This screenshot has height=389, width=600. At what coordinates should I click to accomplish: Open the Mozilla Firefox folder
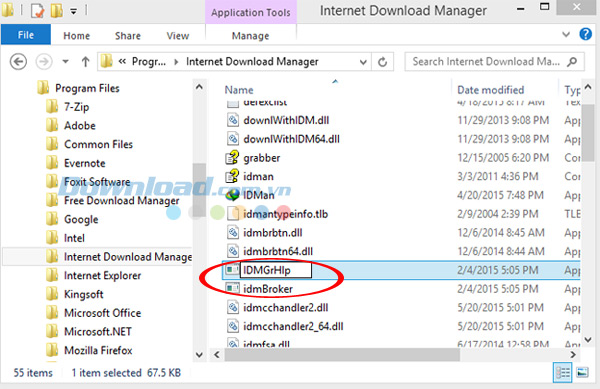tap(98, 350)
